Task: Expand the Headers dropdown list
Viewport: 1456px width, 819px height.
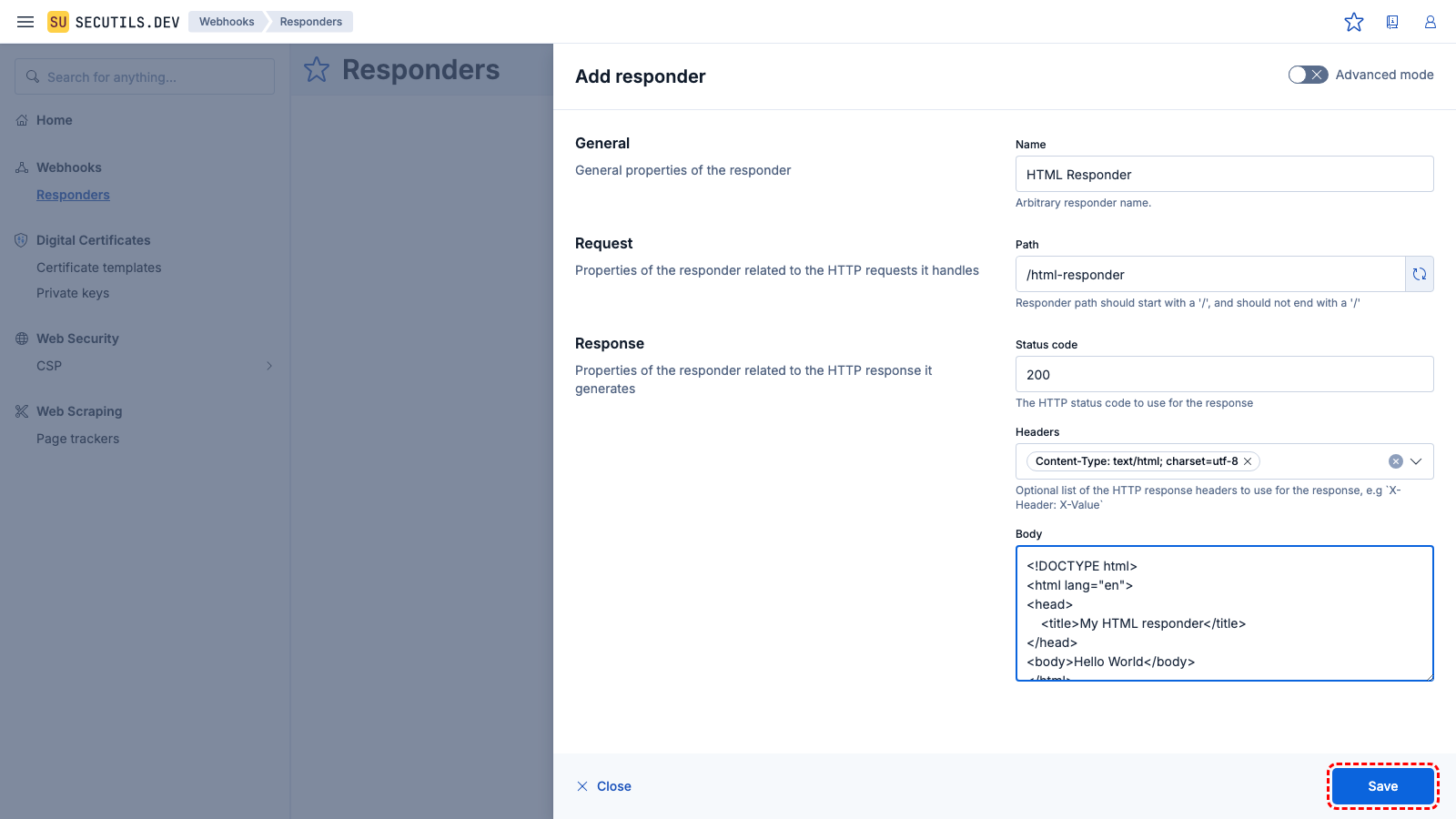Action: [x=1416, y=461]
